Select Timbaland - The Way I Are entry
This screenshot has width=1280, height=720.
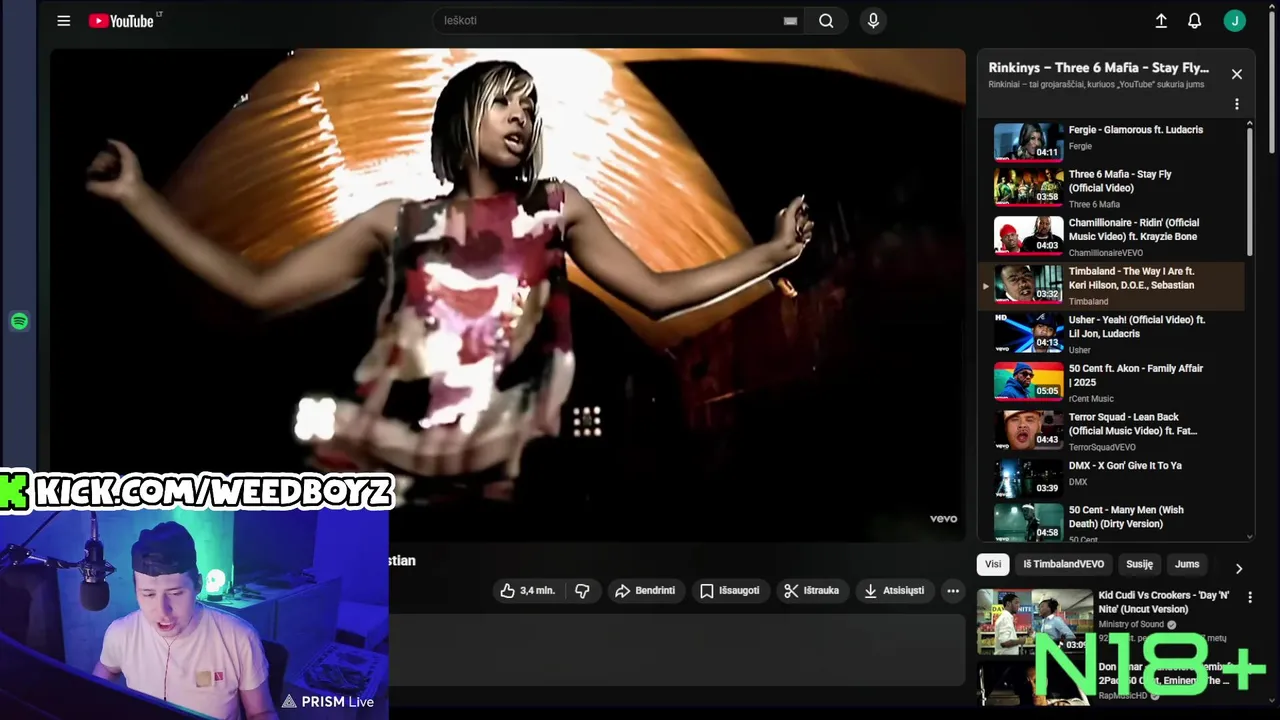click(x=1110, y=285)
